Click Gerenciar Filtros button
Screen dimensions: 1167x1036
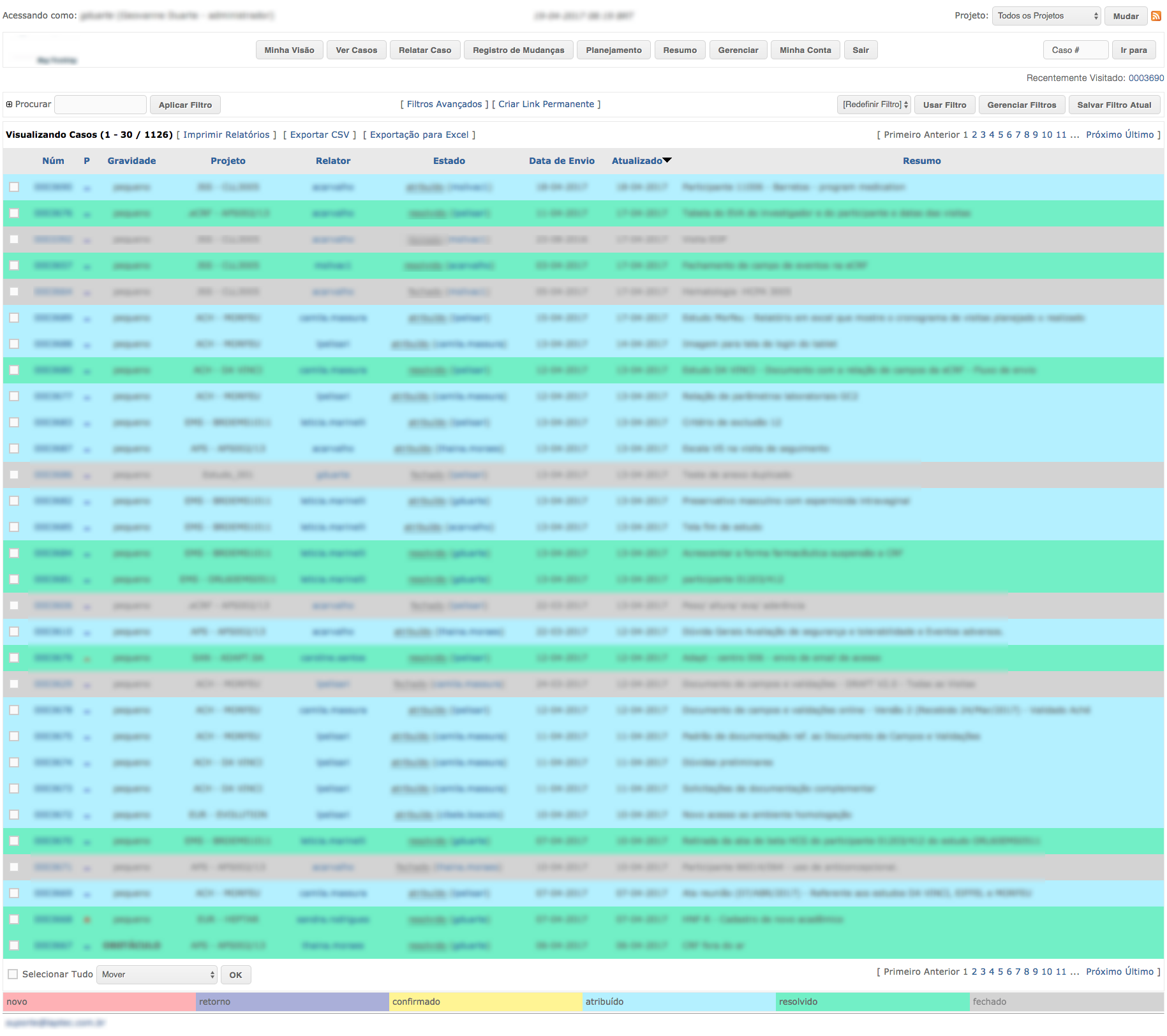click(x=1022, y=105)
